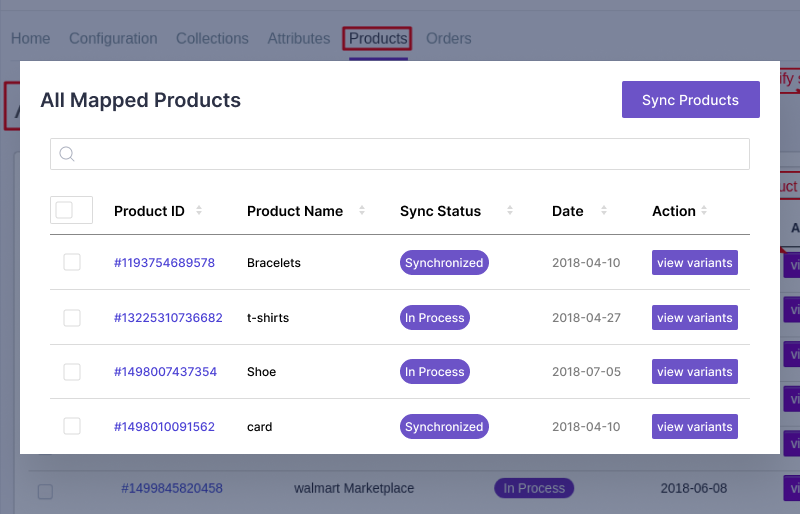Screen dimensions: 800x514
Task: Tick the Shoe row checkbox
Action: click(x=72, y=372)
